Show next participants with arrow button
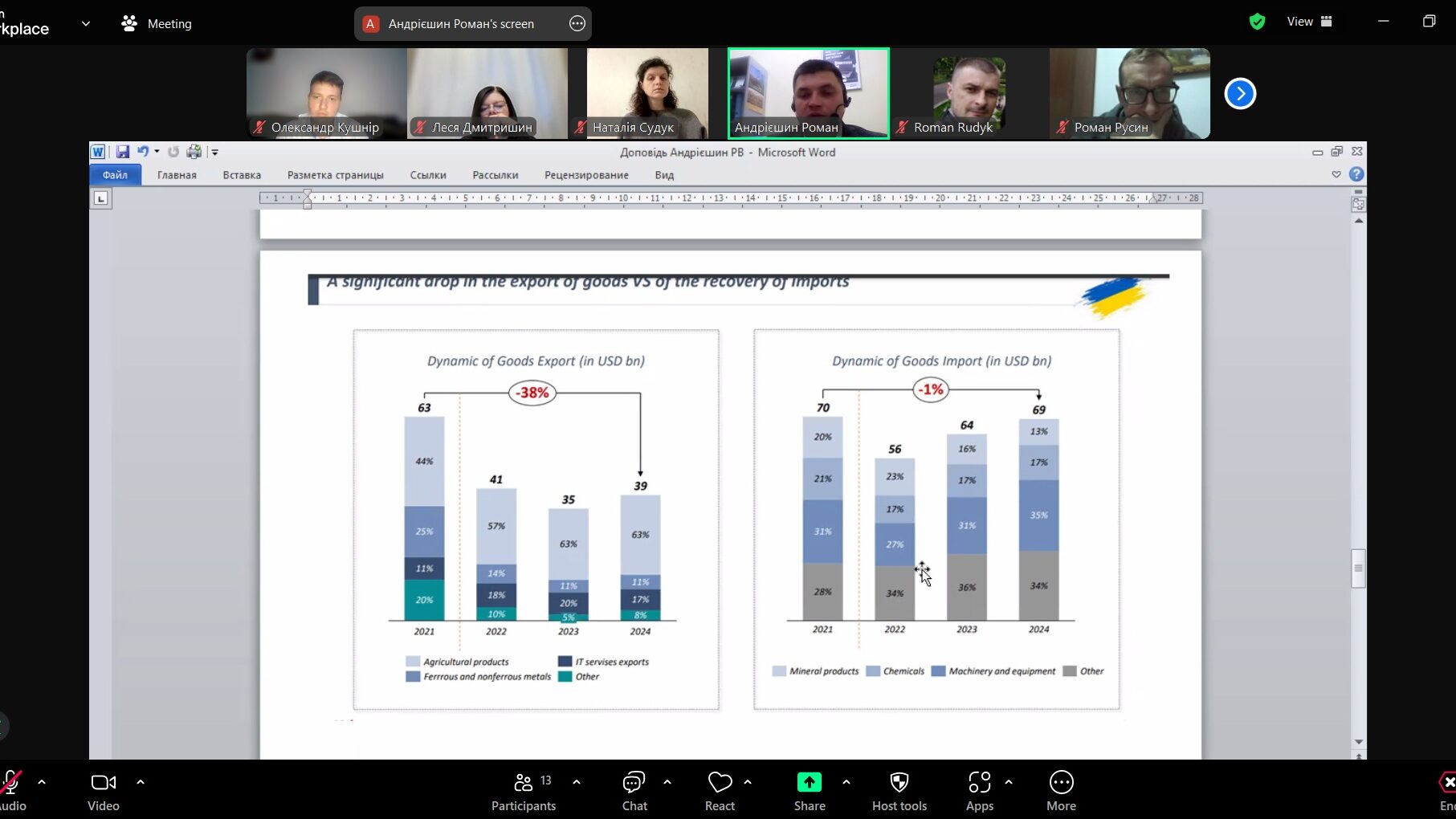The height and width of the screenshot is (819, 1456). pyautogui.click(x=1240, y=94)
